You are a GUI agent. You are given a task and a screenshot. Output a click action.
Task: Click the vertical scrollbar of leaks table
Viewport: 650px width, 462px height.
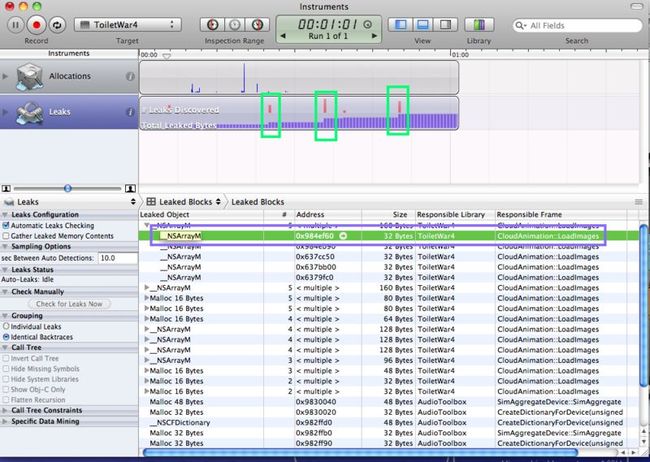point(644,307)
